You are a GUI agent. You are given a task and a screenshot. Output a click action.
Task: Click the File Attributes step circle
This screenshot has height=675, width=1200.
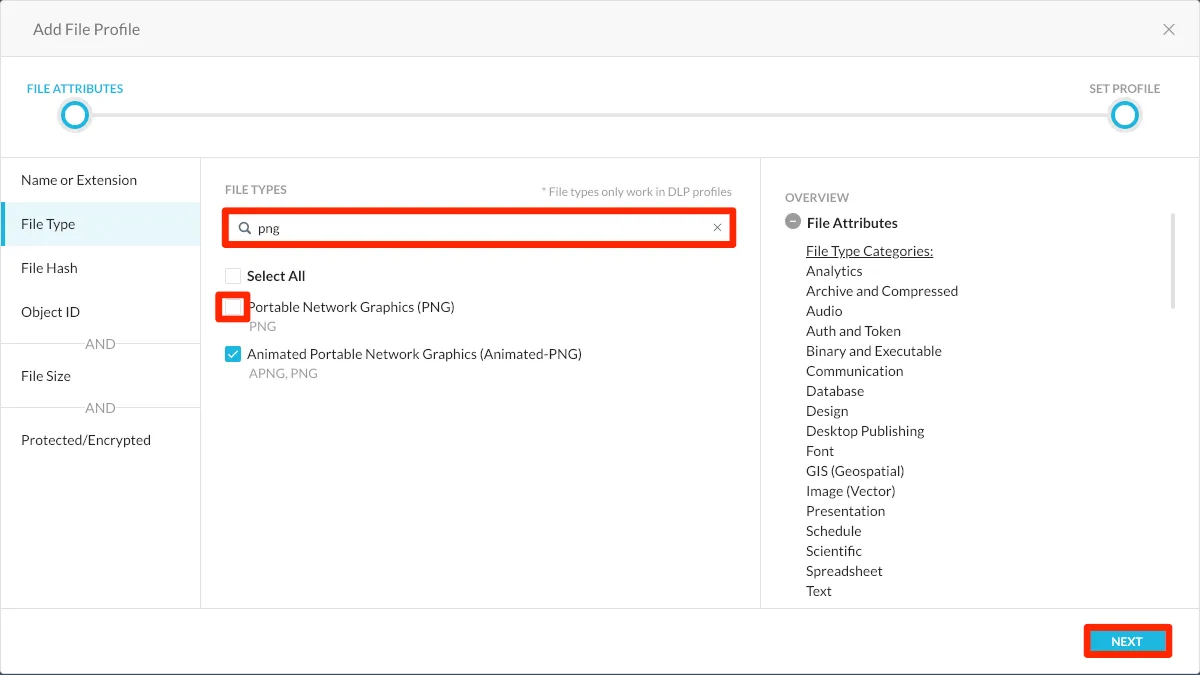[75, 116]
